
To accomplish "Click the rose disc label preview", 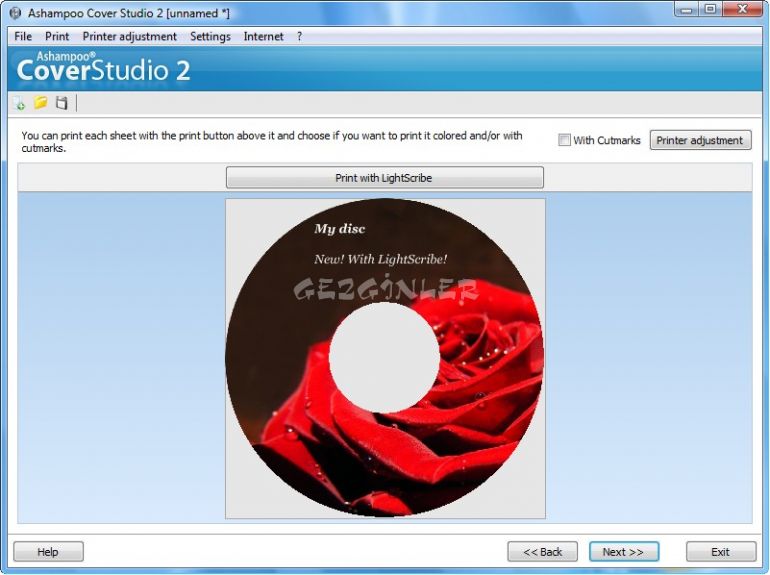I will click(x=385, y=358).
